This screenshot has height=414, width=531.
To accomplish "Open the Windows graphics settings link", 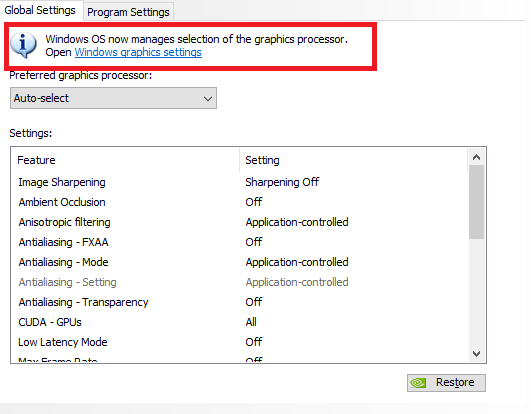I will tap(138, 52).
